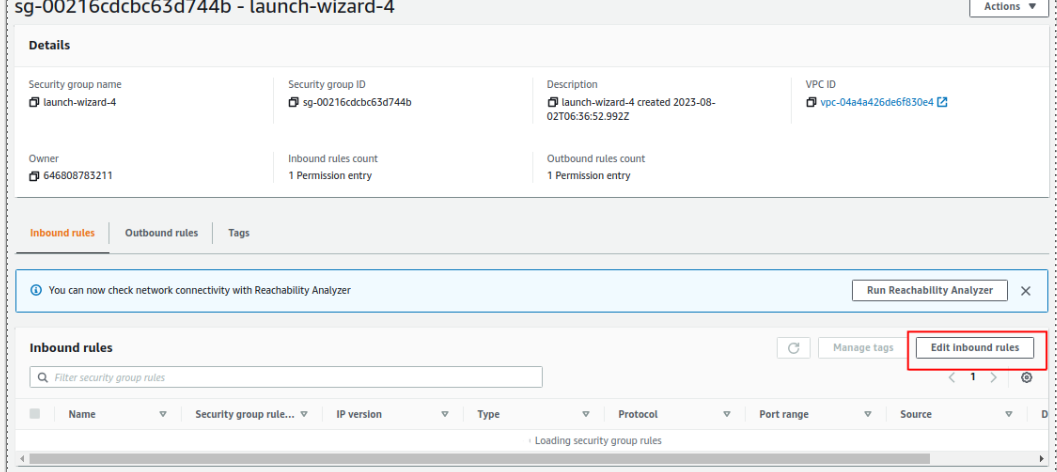The height and width of the screenshot is (472, 1057).
Task: Copy the owner account number
Action: click(34, 176)
